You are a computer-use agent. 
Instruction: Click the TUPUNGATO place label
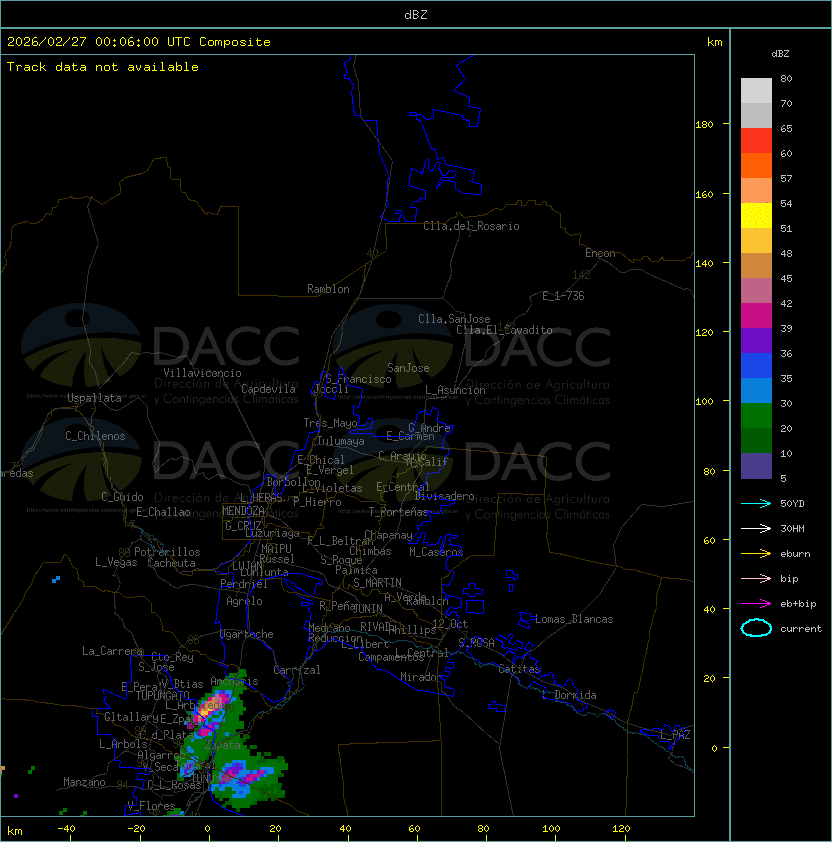163,696
